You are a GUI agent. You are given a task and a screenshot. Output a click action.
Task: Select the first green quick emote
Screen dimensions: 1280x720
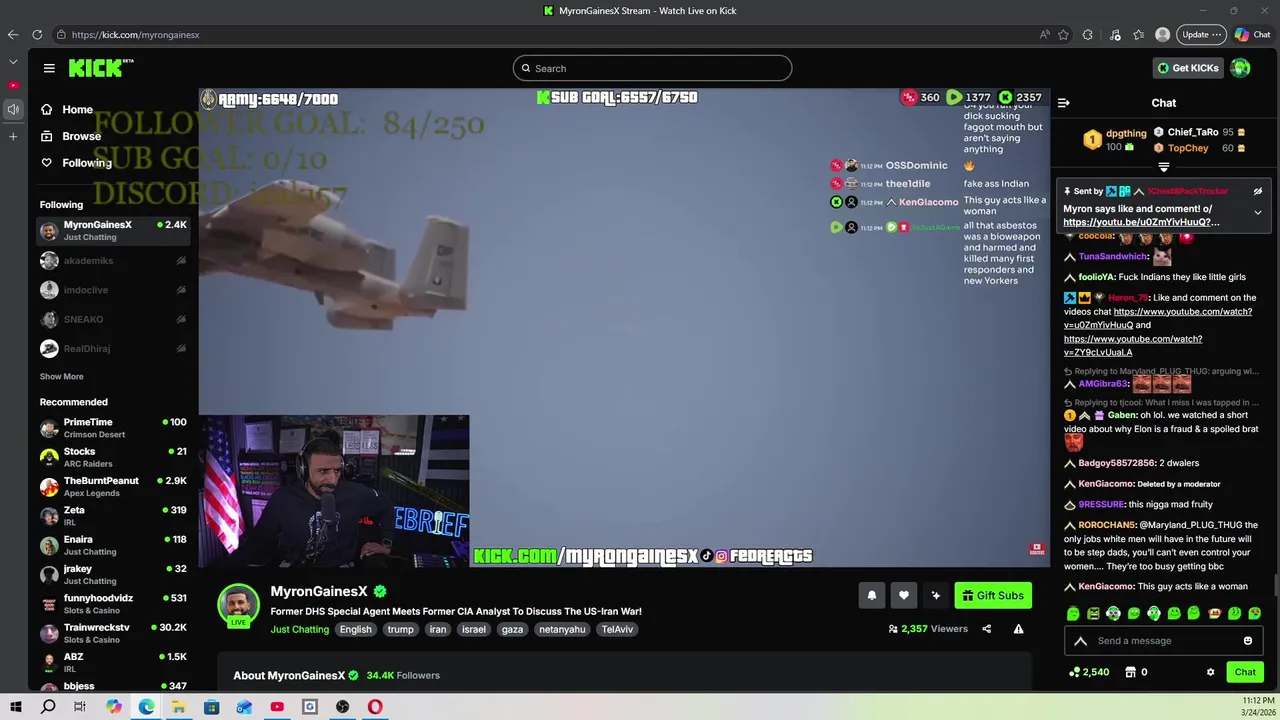(1073, 613)
